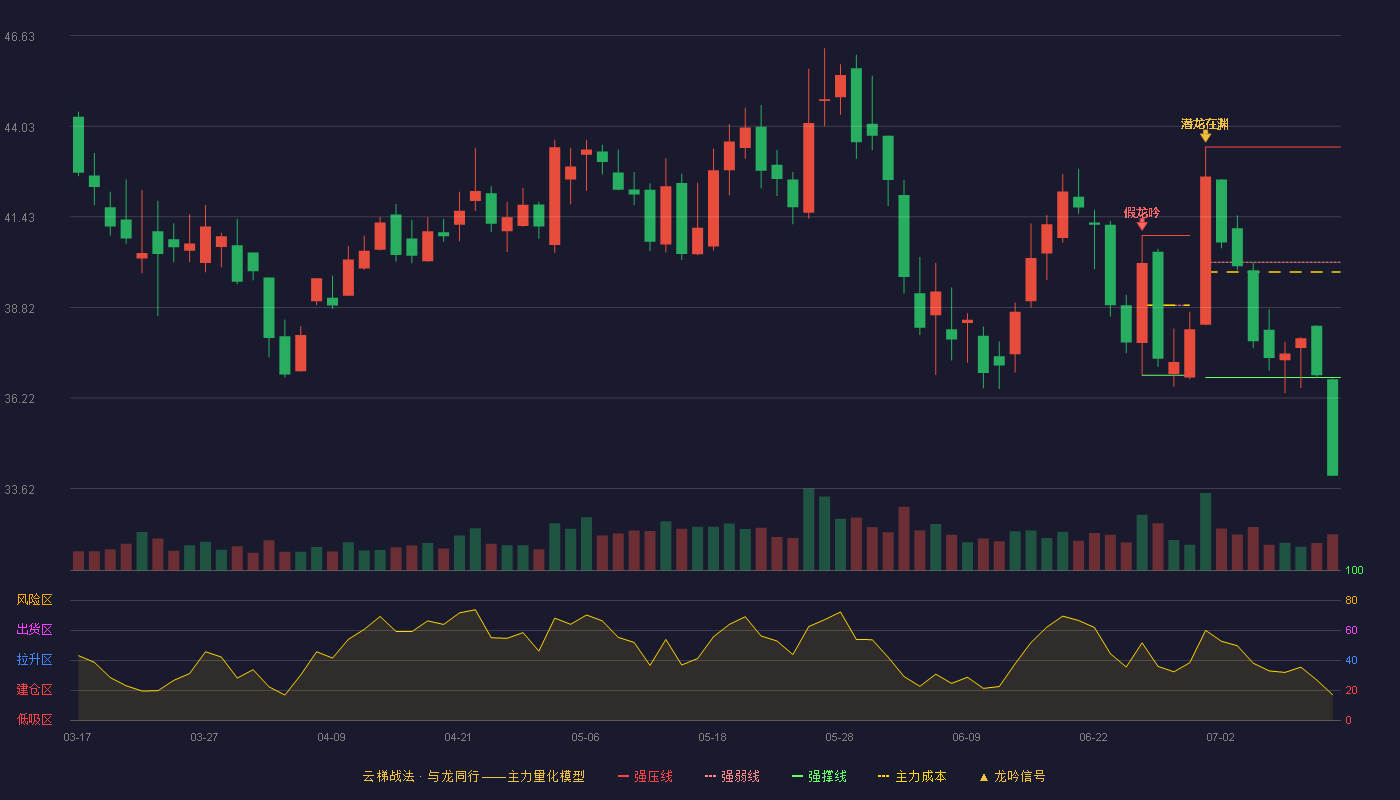Click the 出货区 zone label
This screenshot has width=1400, height=800.
coord(34,630)
